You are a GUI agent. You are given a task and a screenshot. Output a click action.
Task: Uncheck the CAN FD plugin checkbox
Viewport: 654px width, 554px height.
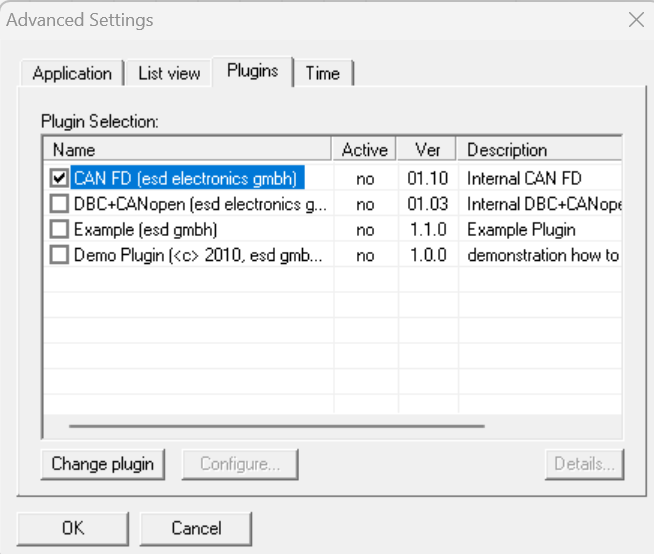[x=59, y=179]
